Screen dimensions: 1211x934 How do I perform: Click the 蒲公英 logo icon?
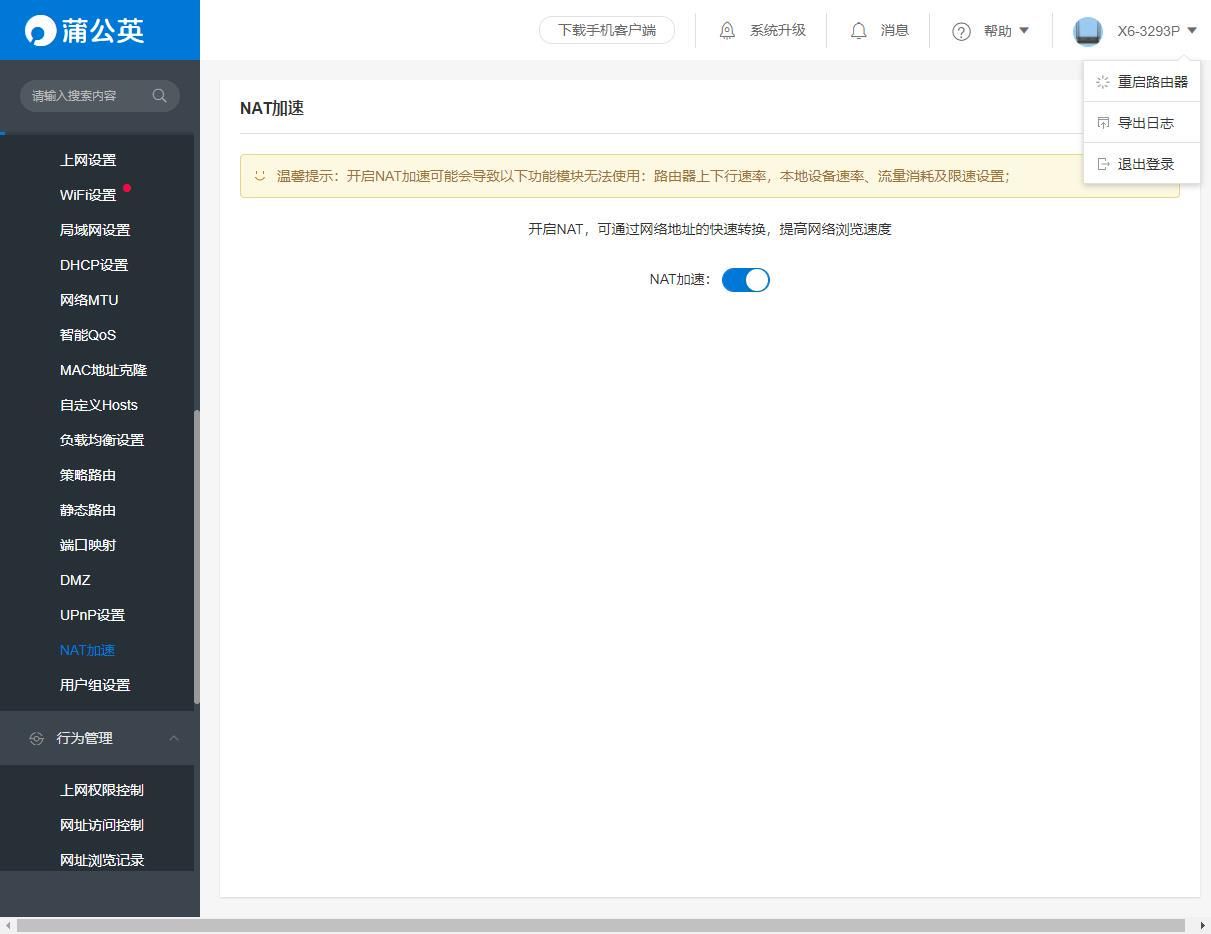tap(40, 31)
